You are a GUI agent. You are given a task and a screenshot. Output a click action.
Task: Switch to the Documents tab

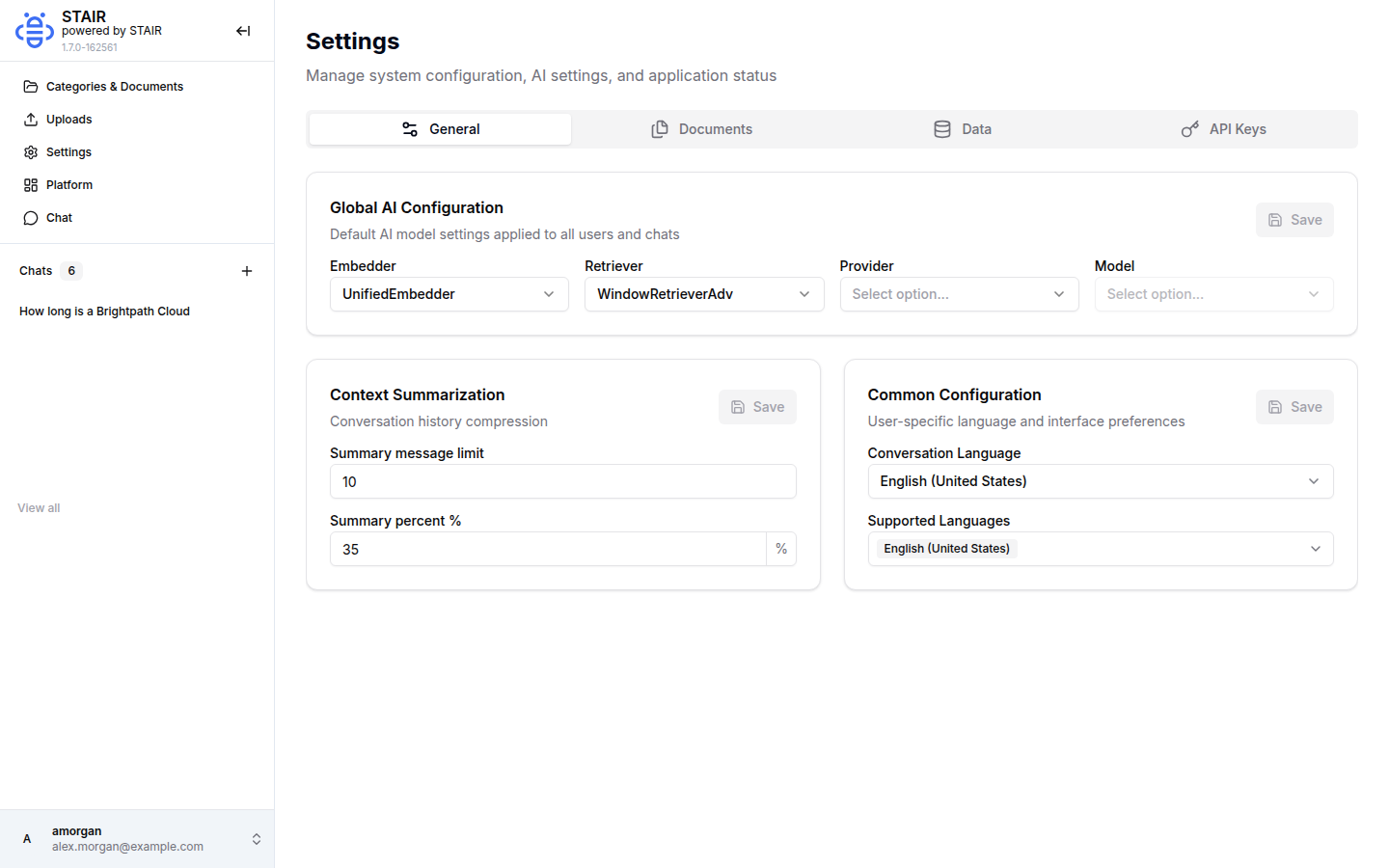pyautogui.click(x=702, y=129)
